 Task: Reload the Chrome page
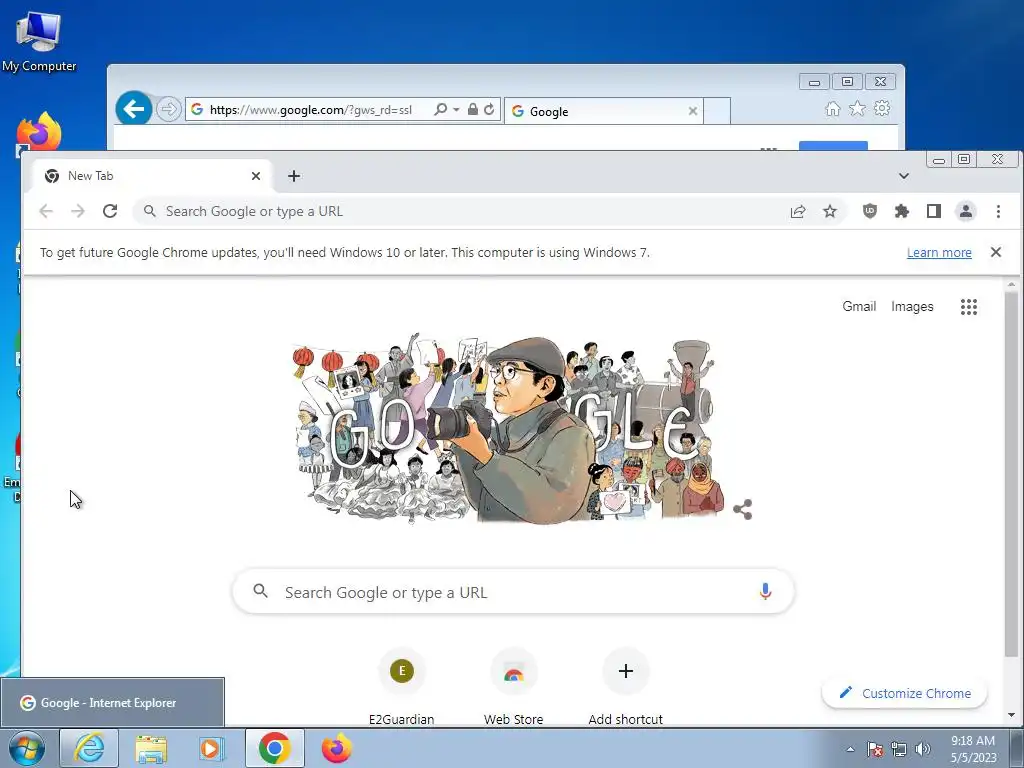(110, 211)
